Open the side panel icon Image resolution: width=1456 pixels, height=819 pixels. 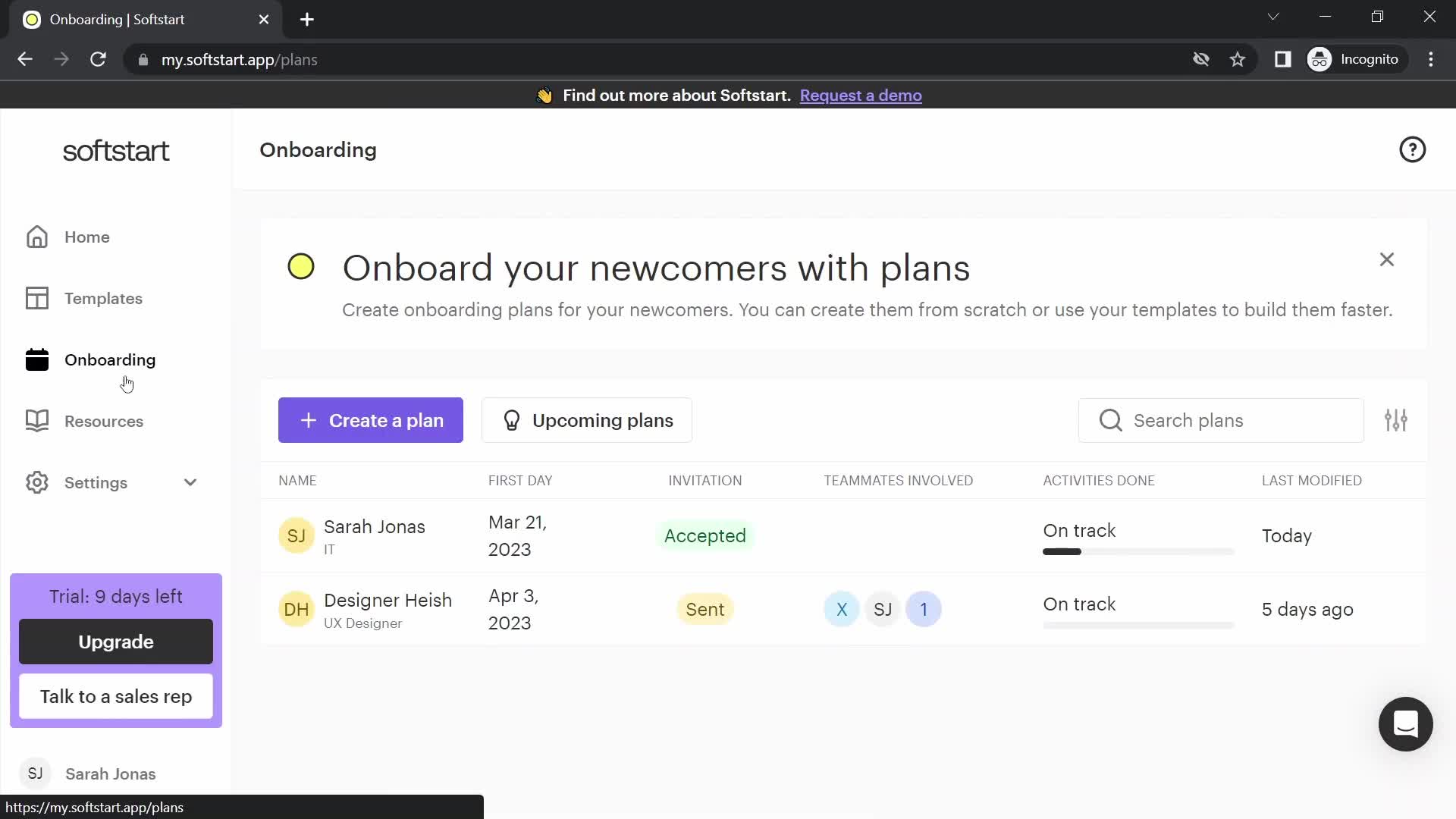click(x=1282, y=59)
